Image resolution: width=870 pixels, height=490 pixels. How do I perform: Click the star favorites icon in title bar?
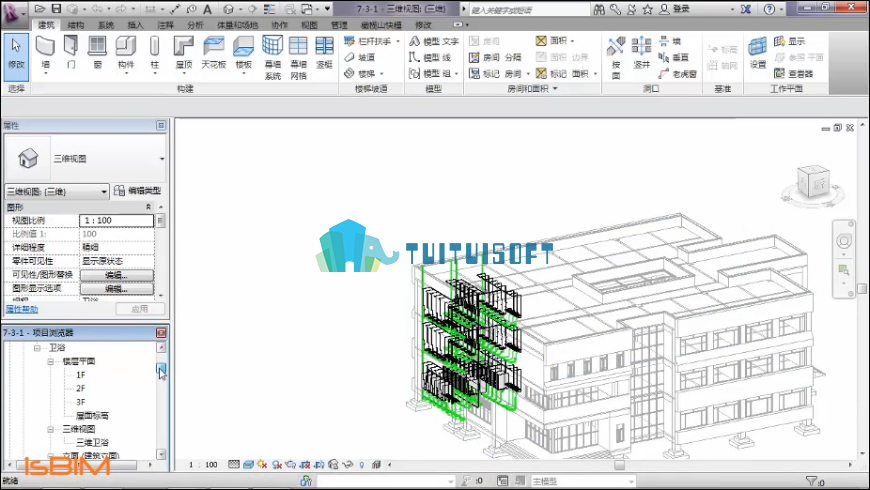[648, 9]
